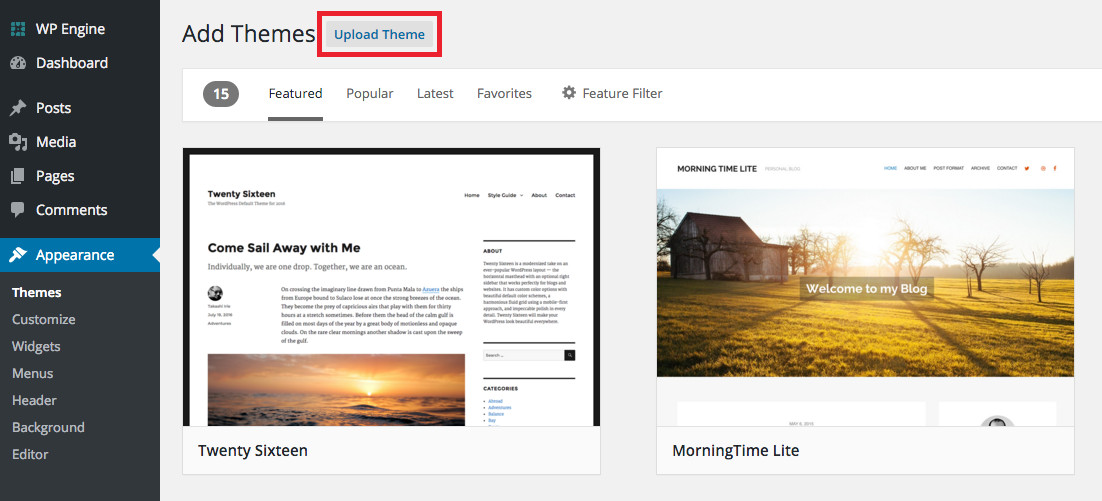Click the Twenty Sixteen theme preview thumbnail
This screenshot has height=501, width=1102.
[391, 287]
